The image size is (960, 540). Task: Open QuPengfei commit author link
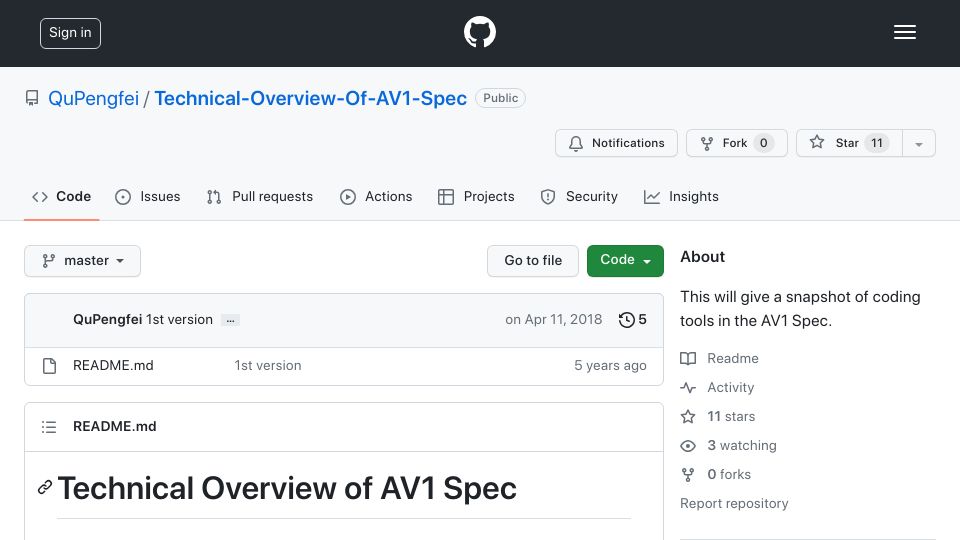(107, 320)
